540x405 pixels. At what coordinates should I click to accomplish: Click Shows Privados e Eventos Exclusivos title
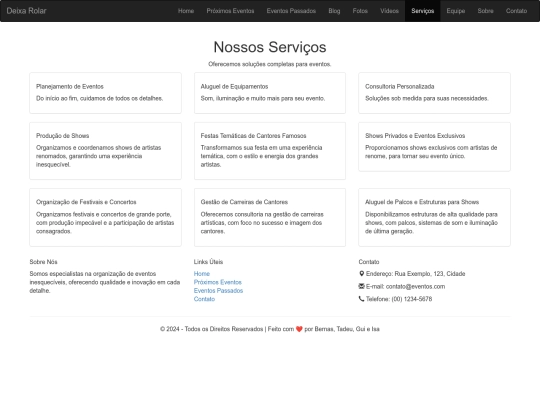[415, 136]
